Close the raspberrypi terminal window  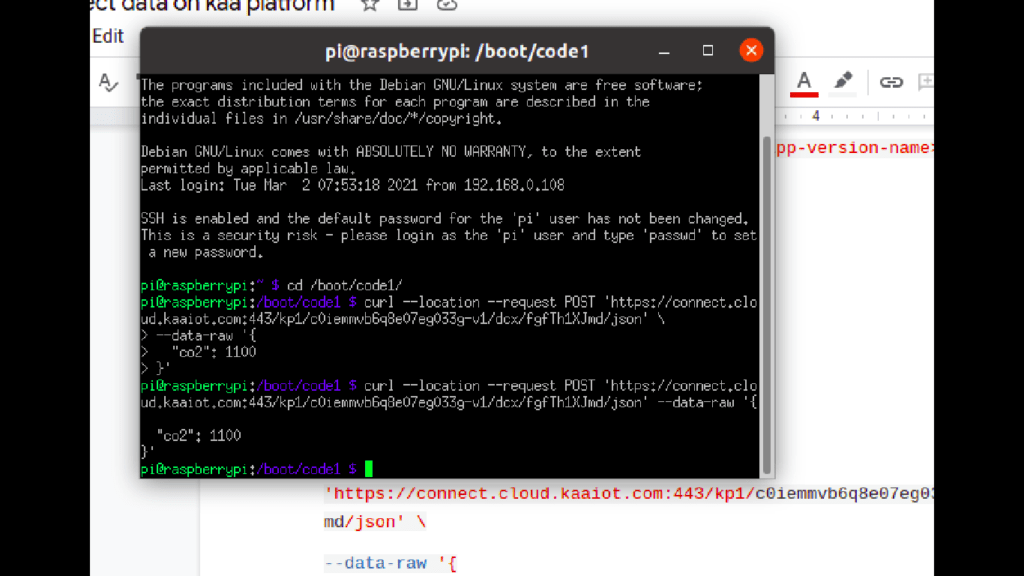[x=751, y=50]
